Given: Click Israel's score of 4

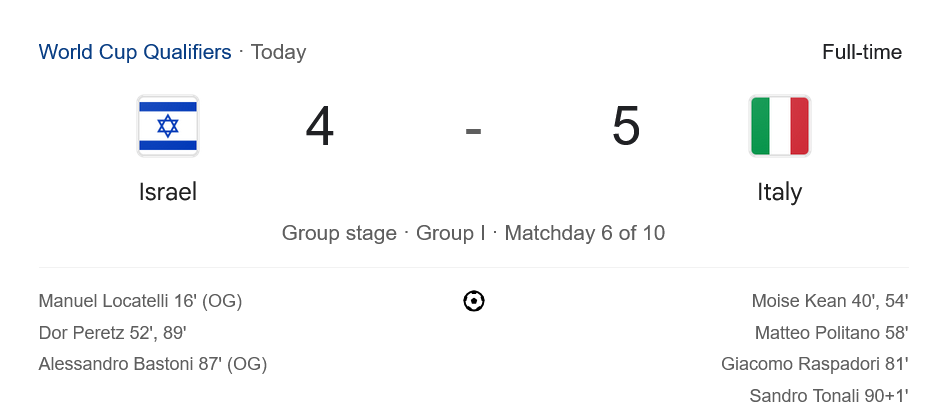Looking at the screenshot, I should tap(320, 128).
